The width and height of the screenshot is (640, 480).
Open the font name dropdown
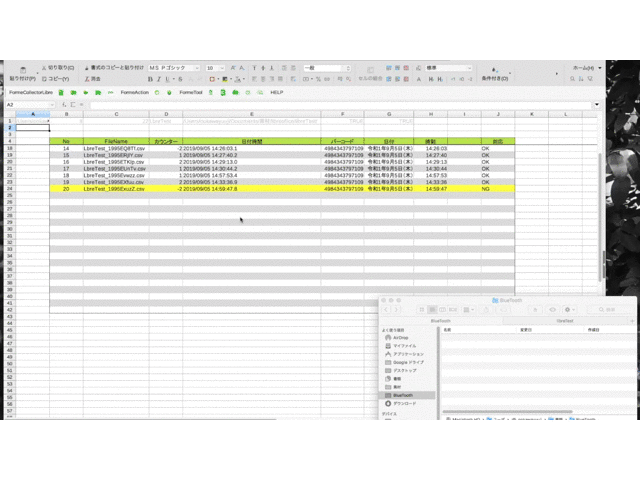[176, 67]
